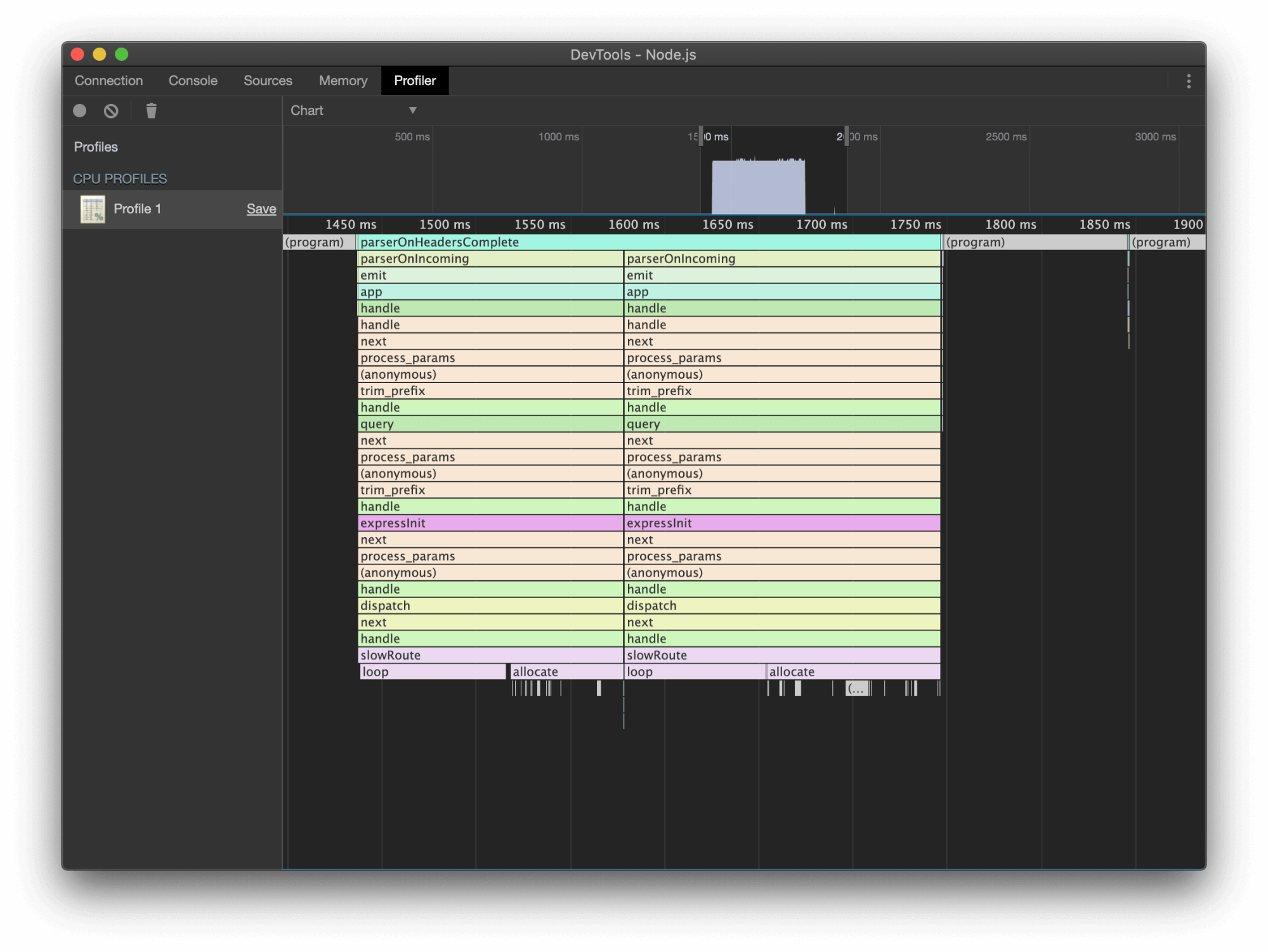Select the parserOnHeadersComplete flame bar
Viewport: 1268px width, 952px height.
tap(649, 242)
